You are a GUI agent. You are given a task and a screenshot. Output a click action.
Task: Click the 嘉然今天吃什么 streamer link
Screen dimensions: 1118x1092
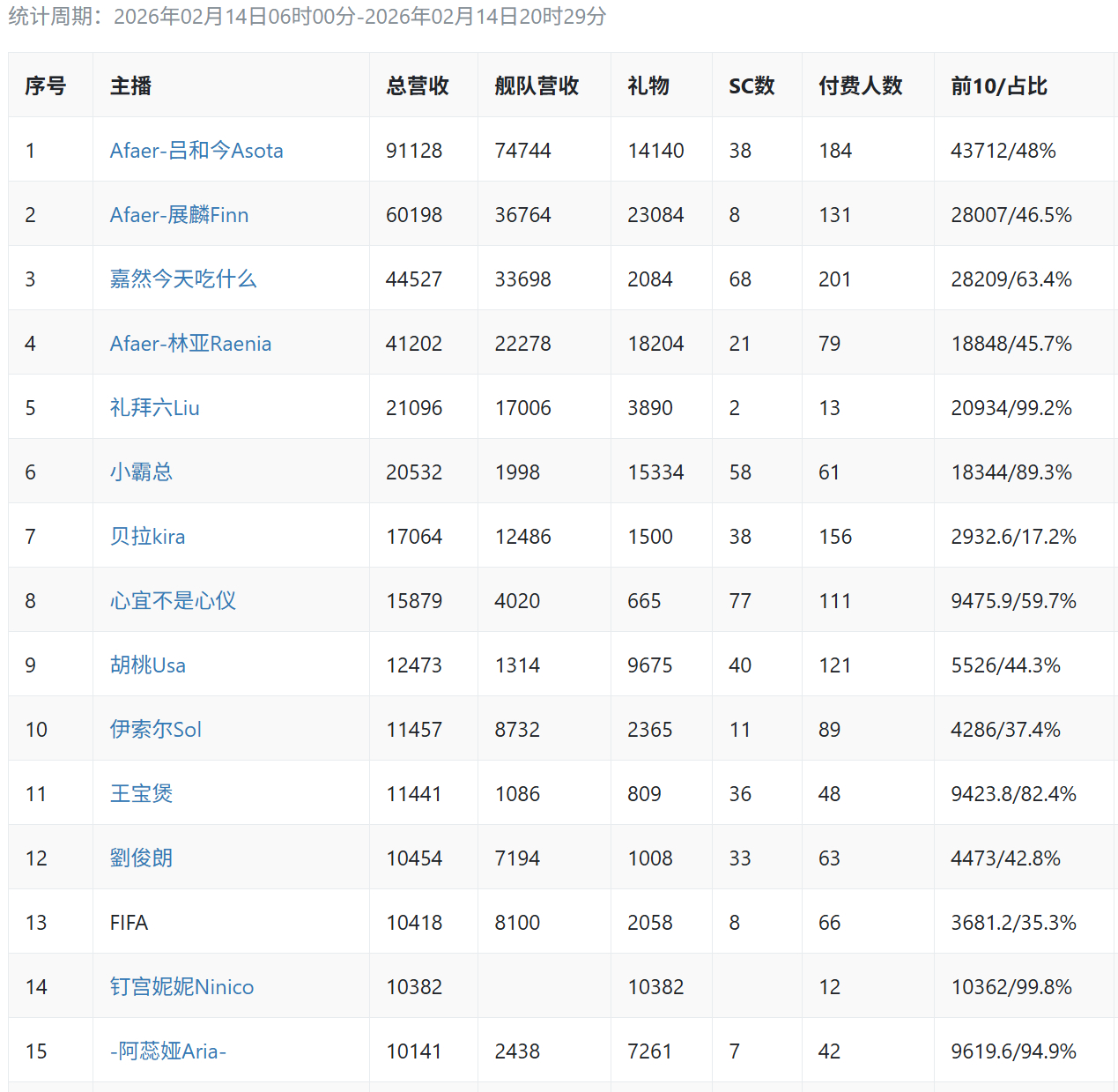pyautogui.click(x=183, y=279)
